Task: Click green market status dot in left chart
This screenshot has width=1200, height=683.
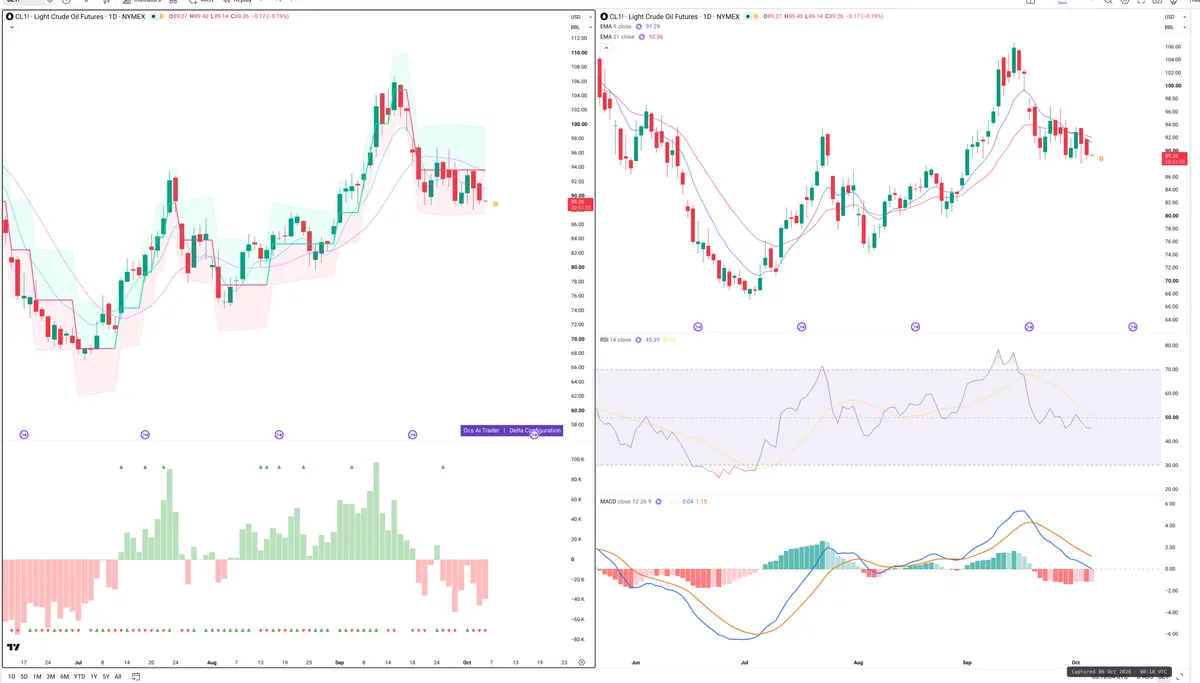Action: [153, 16]
